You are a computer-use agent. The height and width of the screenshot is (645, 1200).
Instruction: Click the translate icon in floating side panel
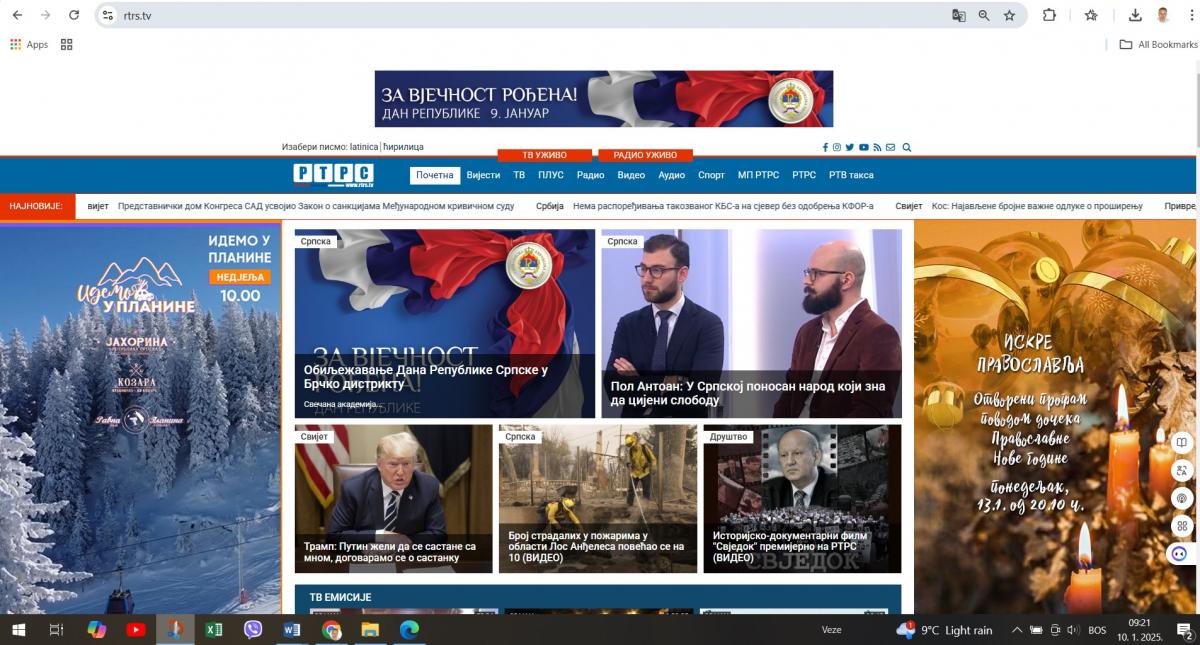pyautogui.click(x=1181, y=470)
